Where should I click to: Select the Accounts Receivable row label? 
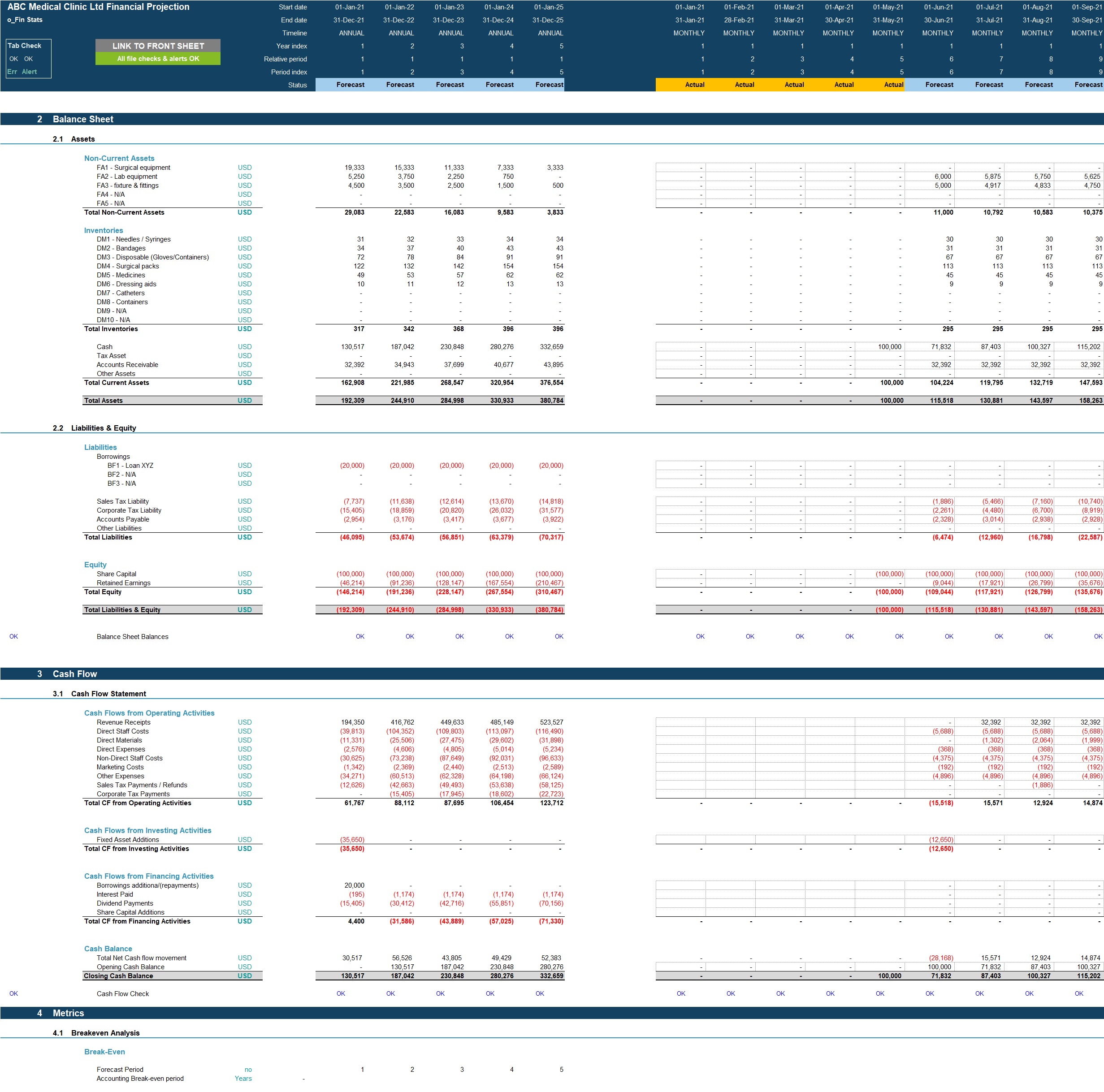pyautogui.click(x=127, y=365)
